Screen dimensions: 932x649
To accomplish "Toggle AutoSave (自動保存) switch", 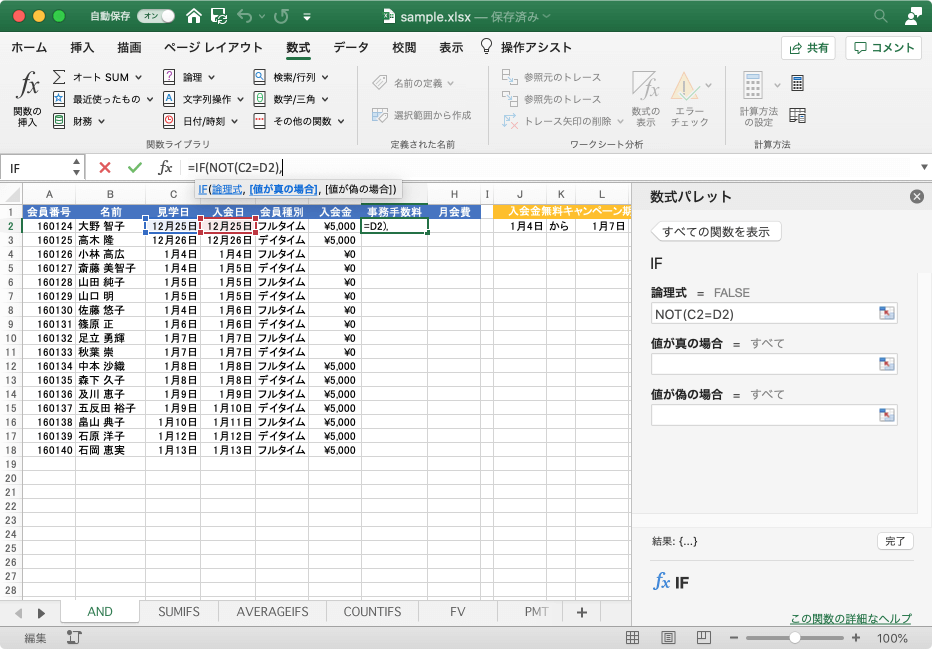I will [x=156, y=16].
